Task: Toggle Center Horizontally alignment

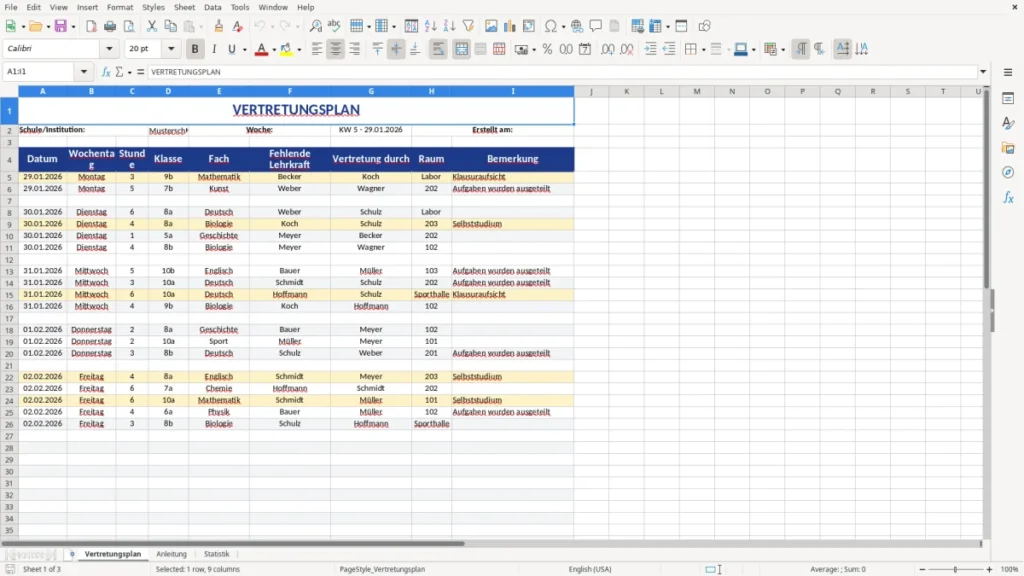Action: click(x=336, y=49)
